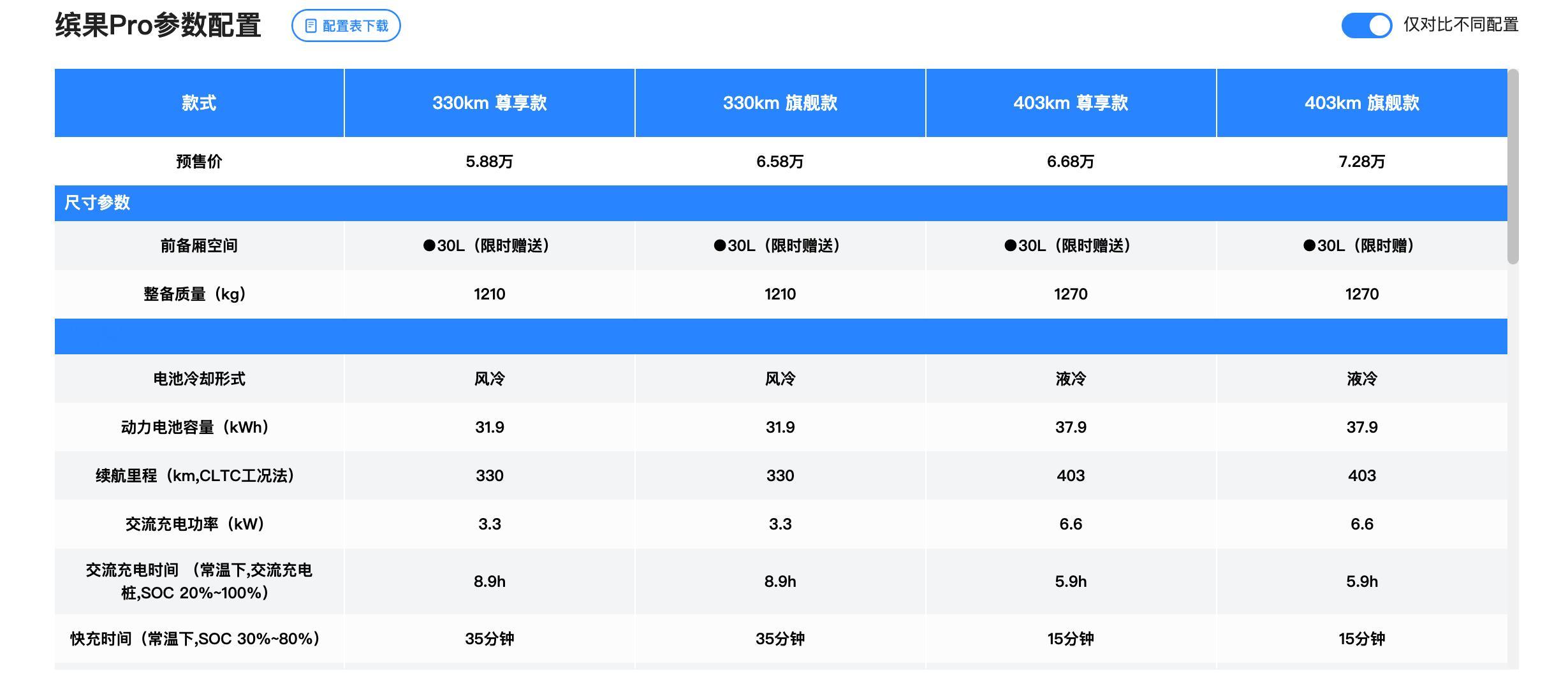Click the 尺寸参数 section header
The width and height of the screenshot is (1568, 678).
(x=781, y=203)
